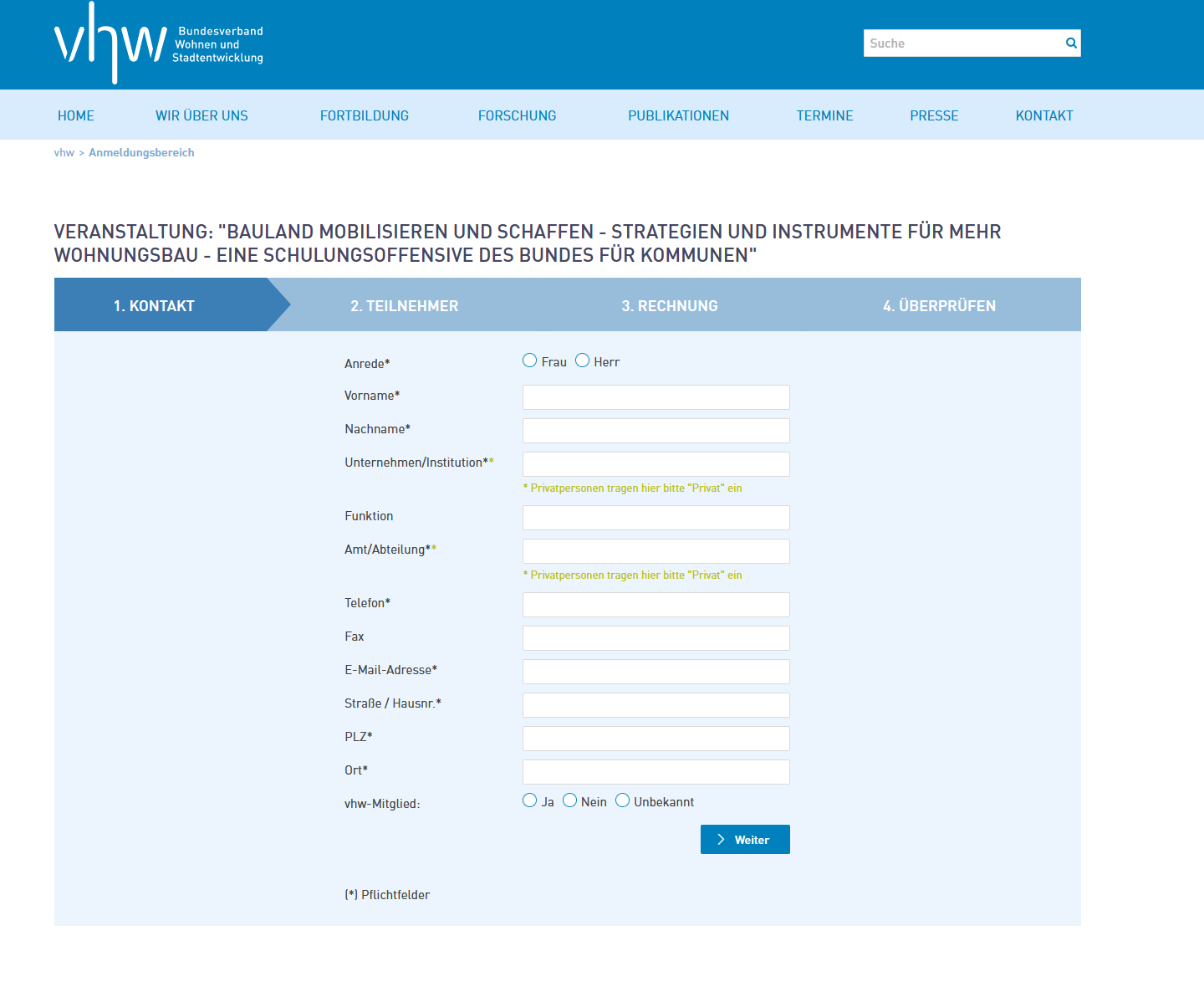Click the Anrede* label
Image resolution: width=1204 pixels, height=987 pixels.
click(367, 364)
